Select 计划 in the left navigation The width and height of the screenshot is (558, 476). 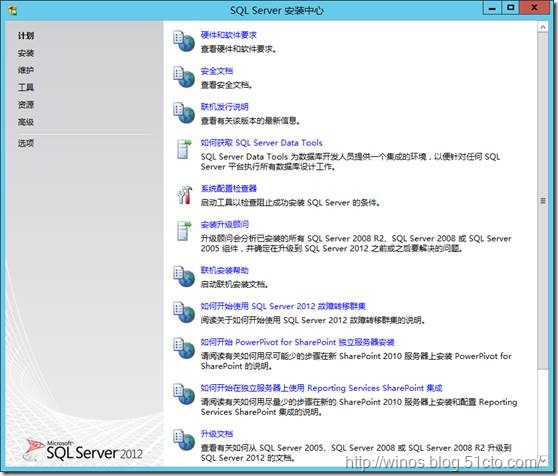tap(26, 36)
